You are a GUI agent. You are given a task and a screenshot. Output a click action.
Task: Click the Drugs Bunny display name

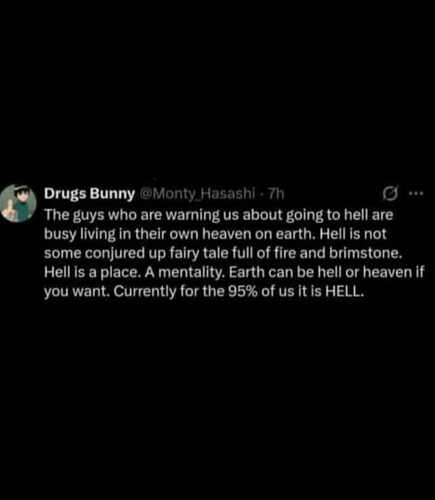coord(89,194)
